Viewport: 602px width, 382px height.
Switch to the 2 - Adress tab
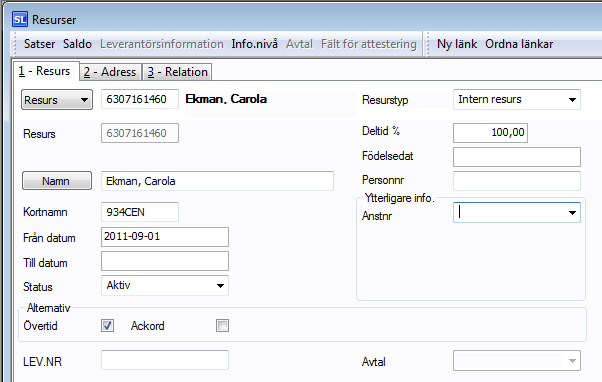tap(111, 72)
